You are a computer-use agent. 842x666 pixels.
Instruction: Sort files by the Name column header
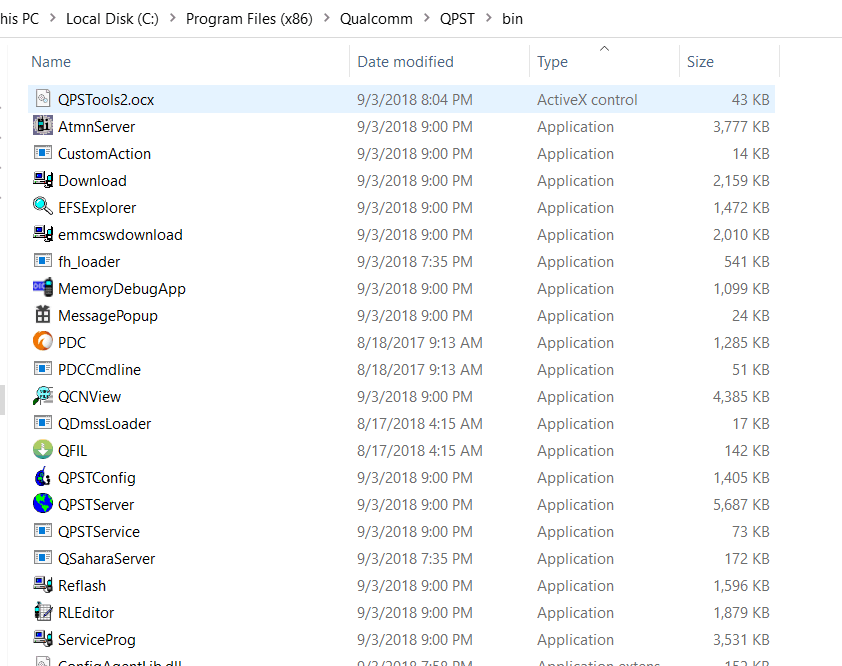pyautogui.click(x=51, y=61)
